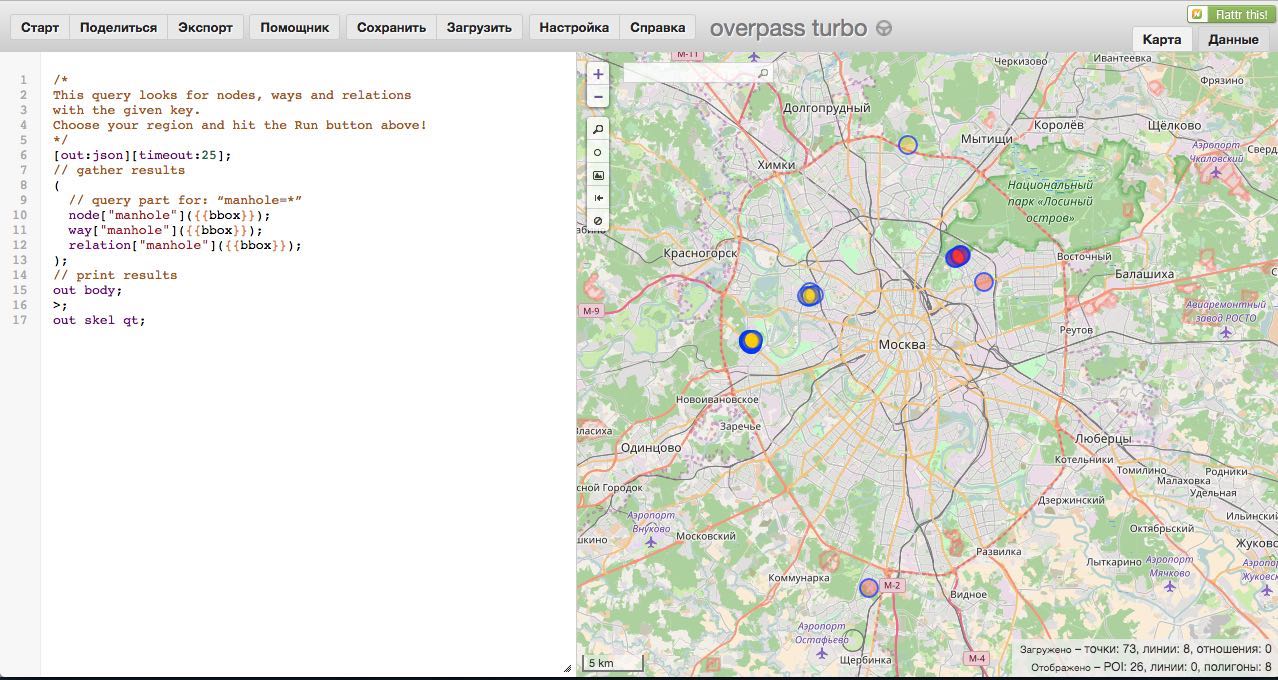Place cursor in the relation["manhole"] line
1278x680 pixels.
(185, 245)
